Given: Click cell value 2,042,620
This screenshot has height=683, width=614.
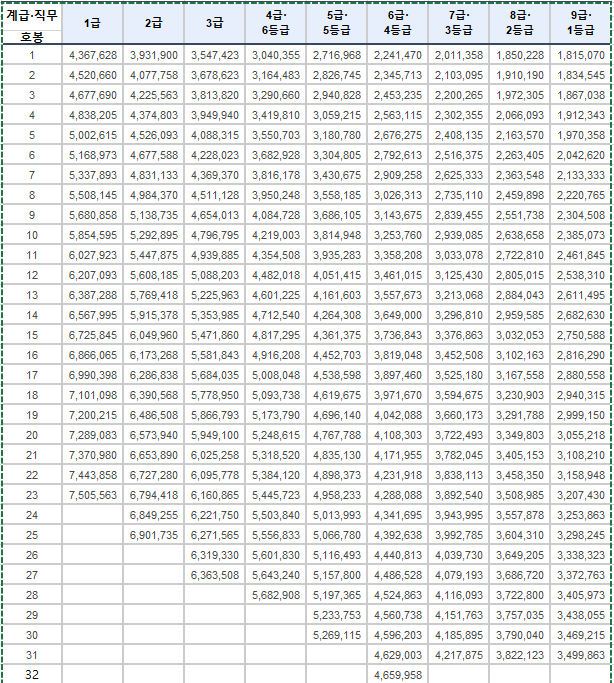Looking at the screenshot, I should 580,156.
